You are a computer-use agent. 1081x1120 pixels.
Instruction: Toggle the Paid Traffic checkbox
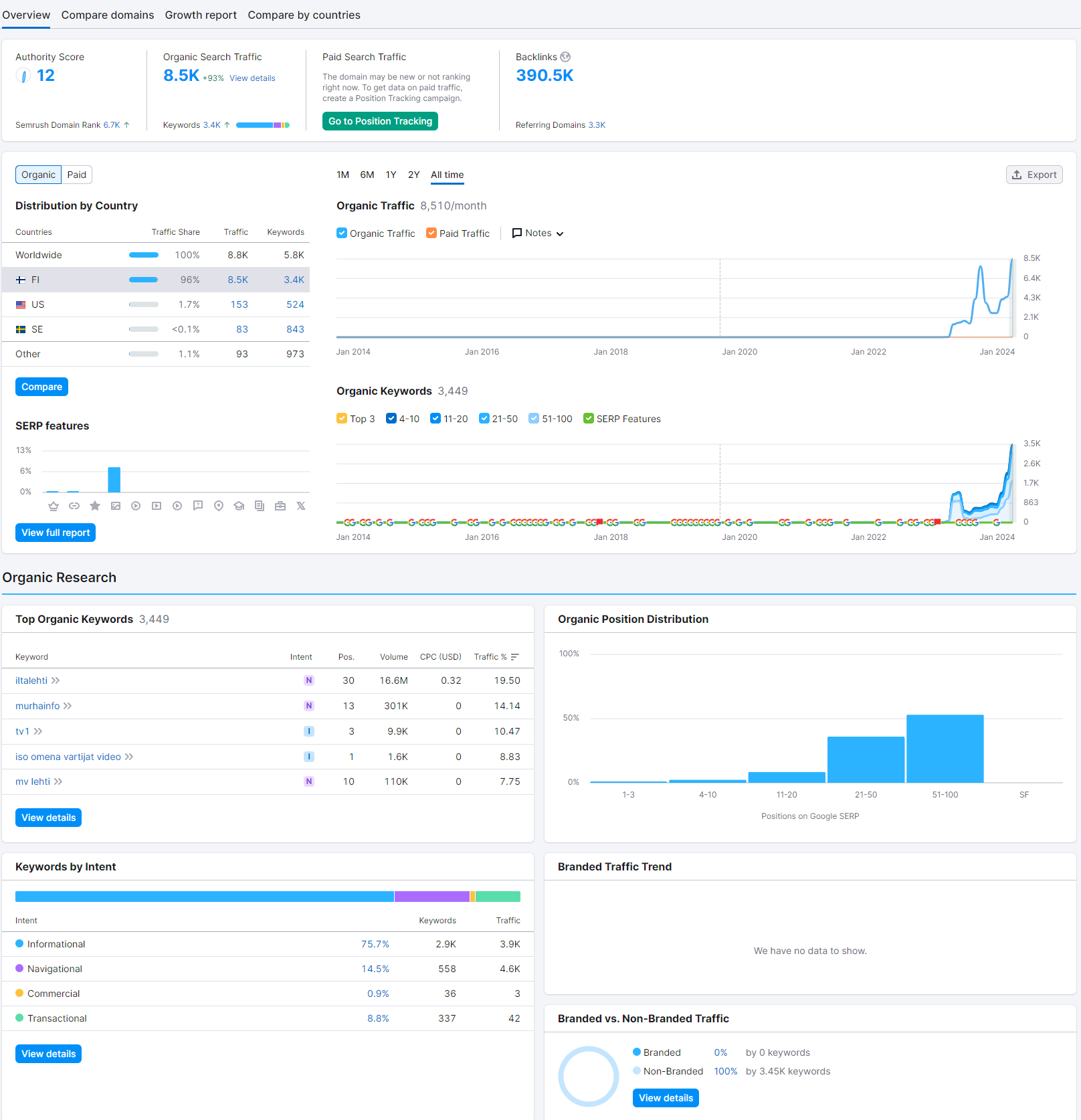(431, 233)
